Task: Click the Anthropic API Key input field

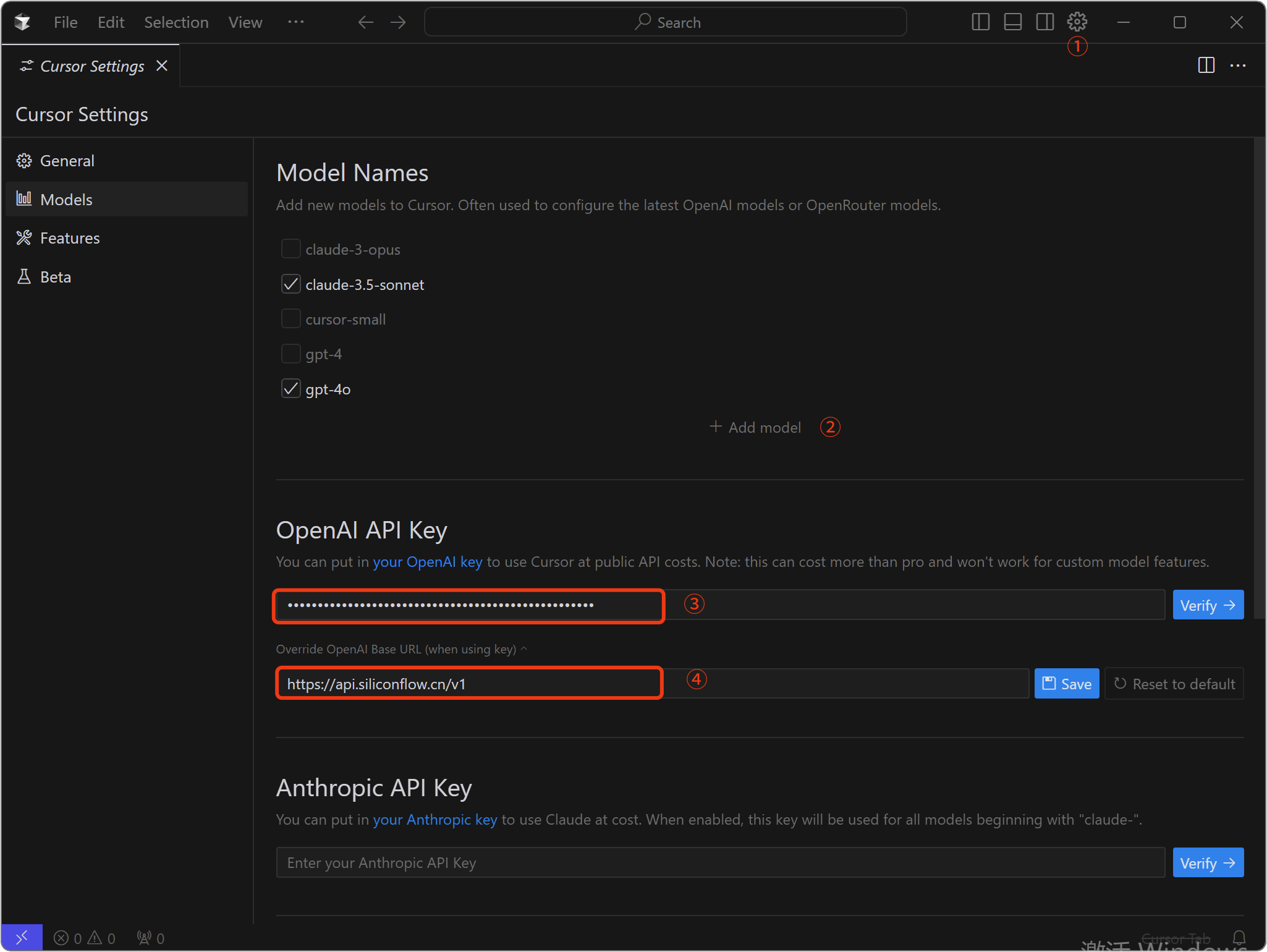Action: (x=720, y=862)
